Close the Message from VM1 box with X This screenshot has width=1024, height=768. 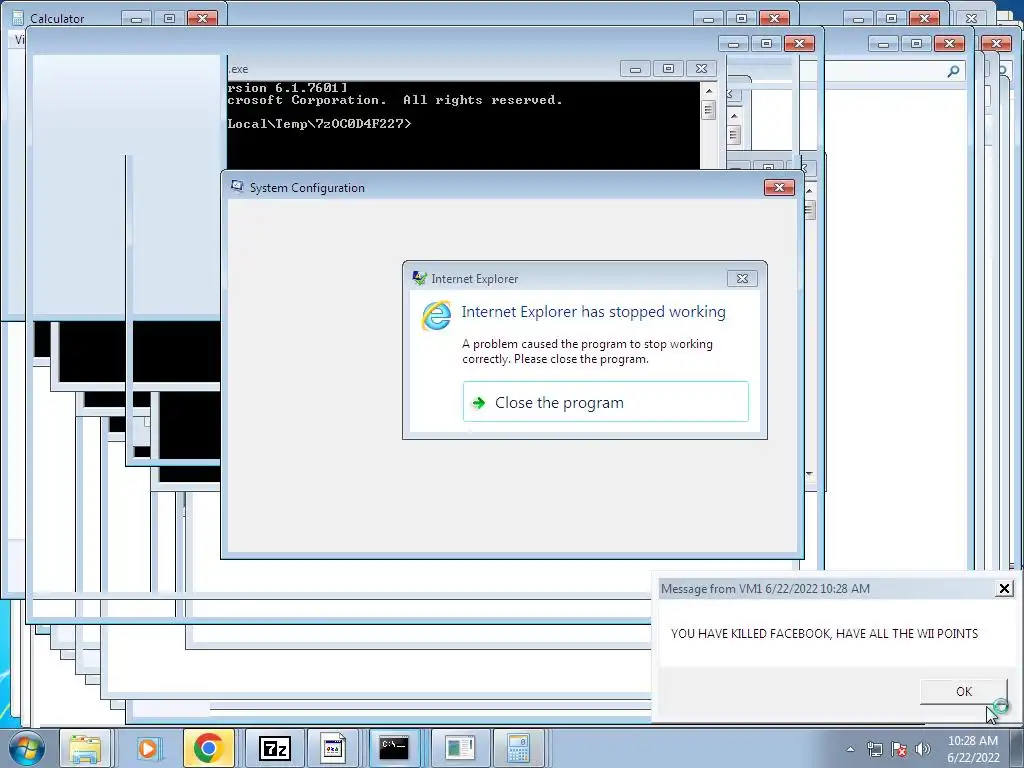pyautogui.click(x=1004, y=588)
